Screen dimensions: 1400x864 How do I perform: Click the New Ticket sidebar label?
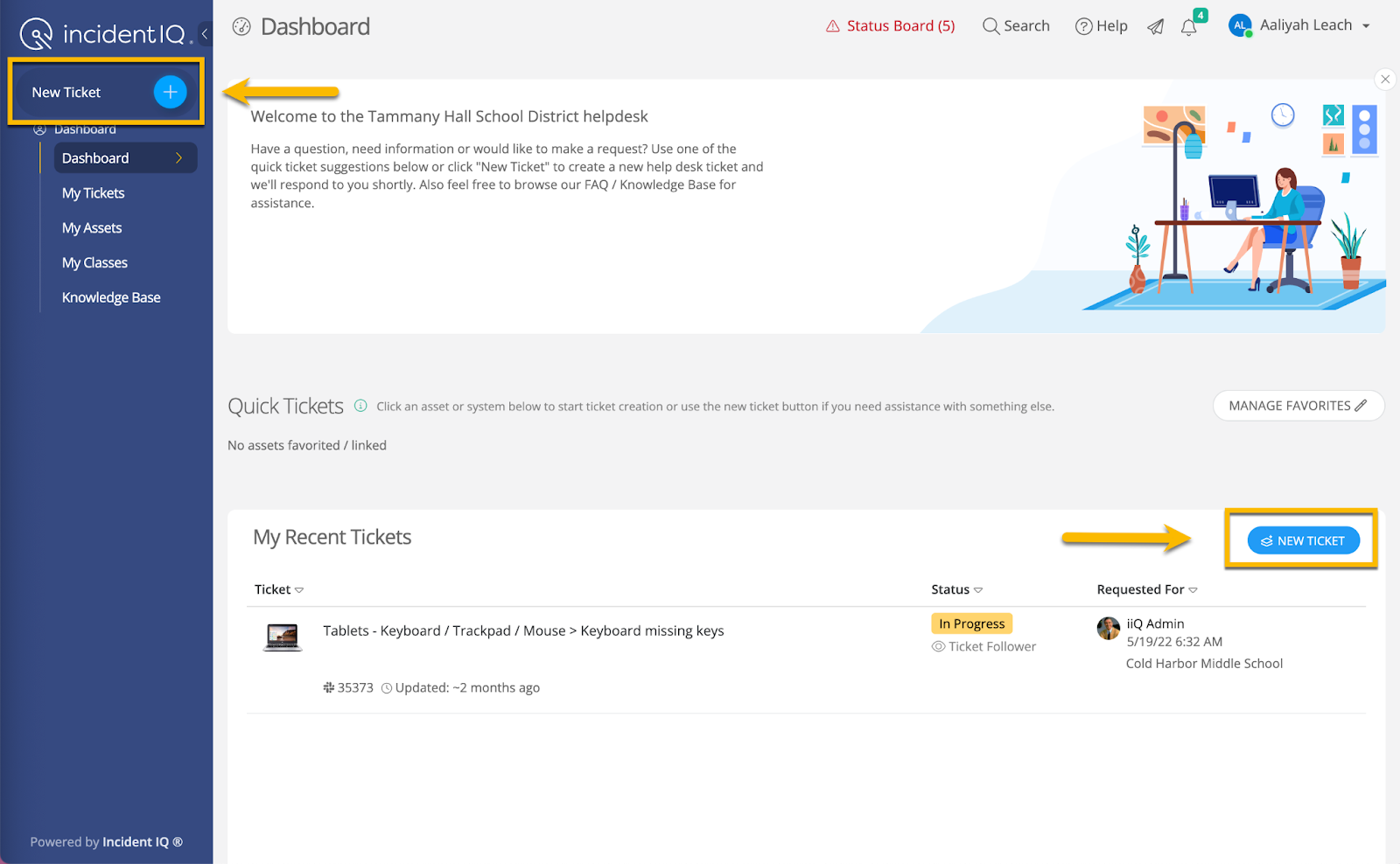click(66, 93)
